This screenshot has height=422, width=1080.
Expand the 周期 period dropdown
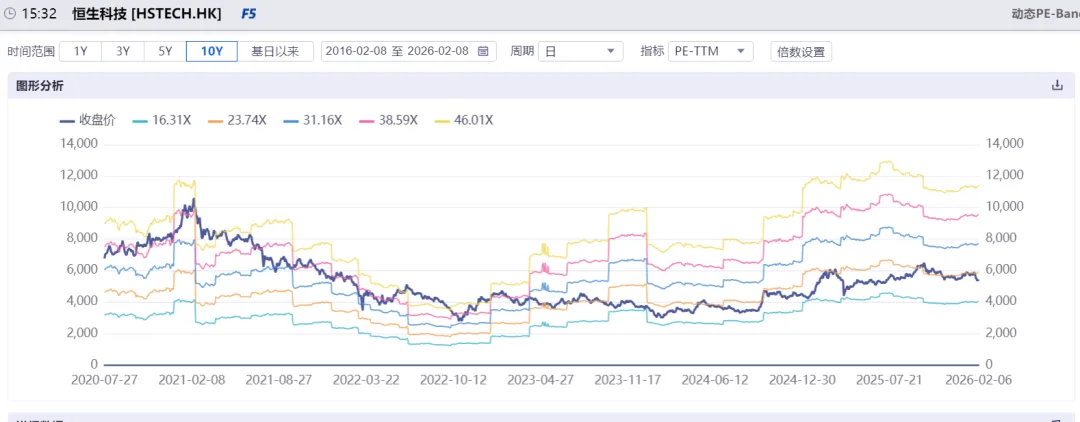pos(580,51)
